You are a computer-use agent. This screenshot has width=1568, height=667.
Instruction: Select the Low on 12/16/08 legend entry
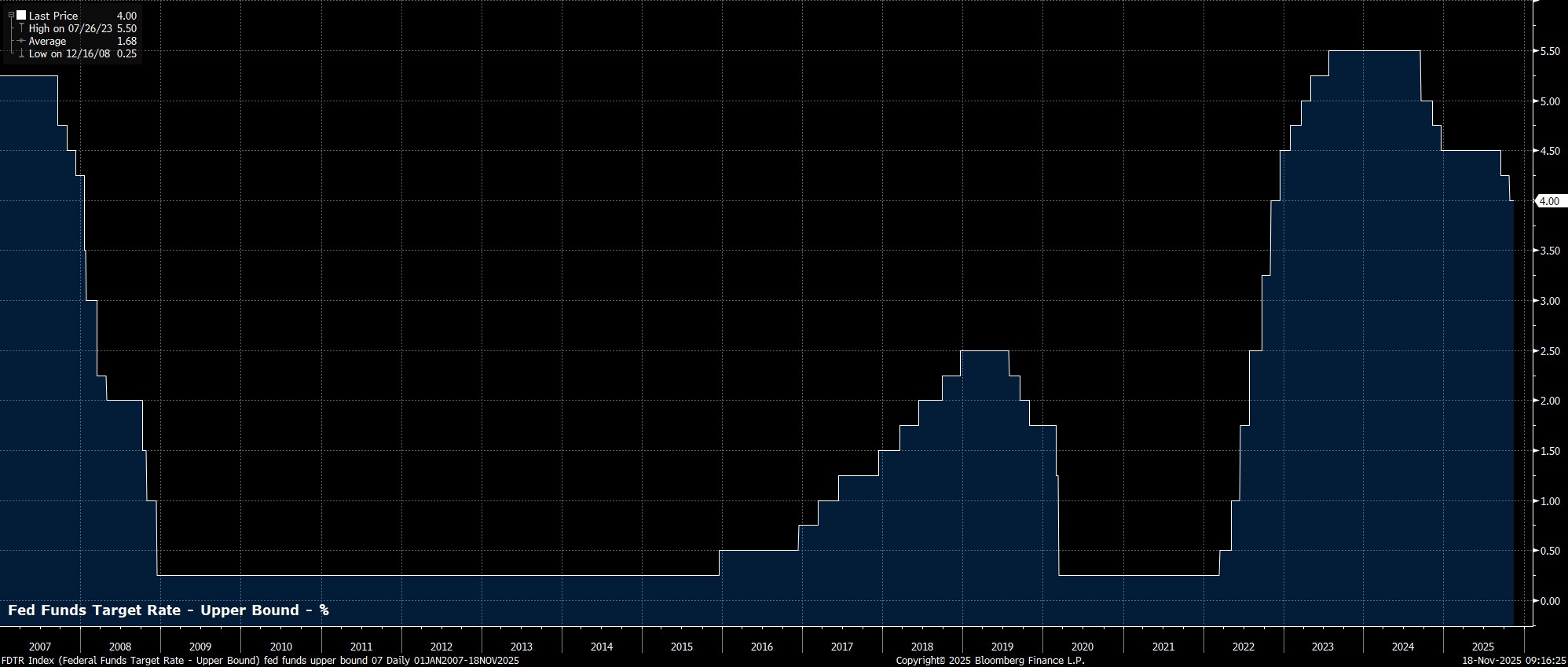click(x=69, y=53)
